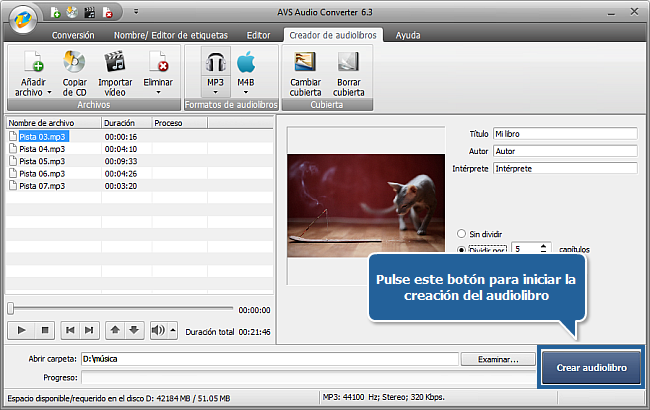Click Copiar de CD icon

pos(74,64)
